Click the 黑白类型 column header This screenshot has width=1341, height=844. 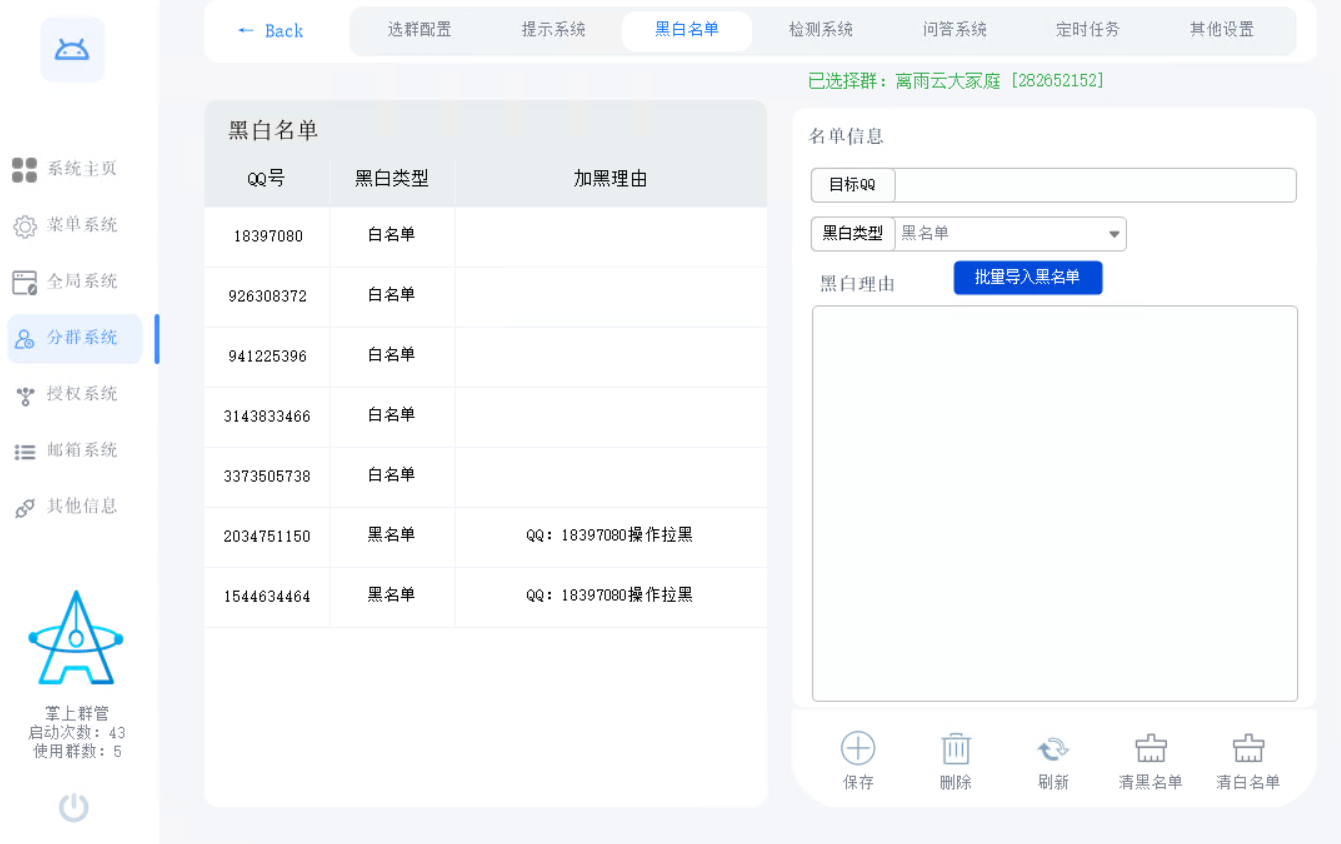(x=392, y=179)
